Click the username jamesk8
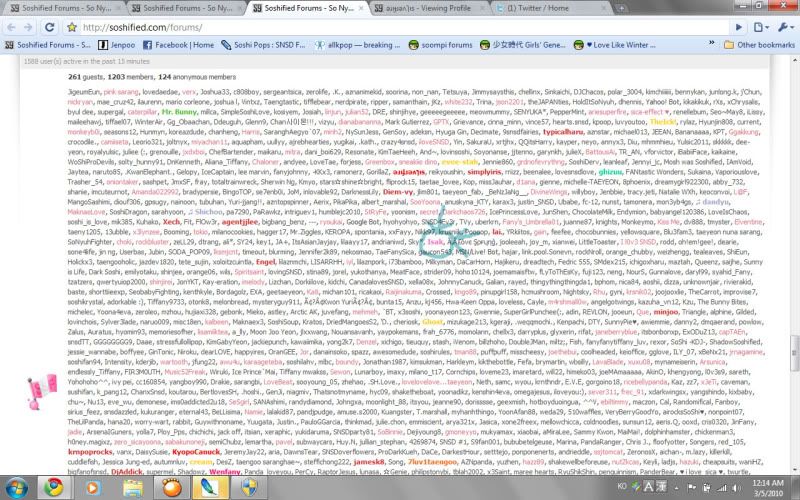 [369, 462]
